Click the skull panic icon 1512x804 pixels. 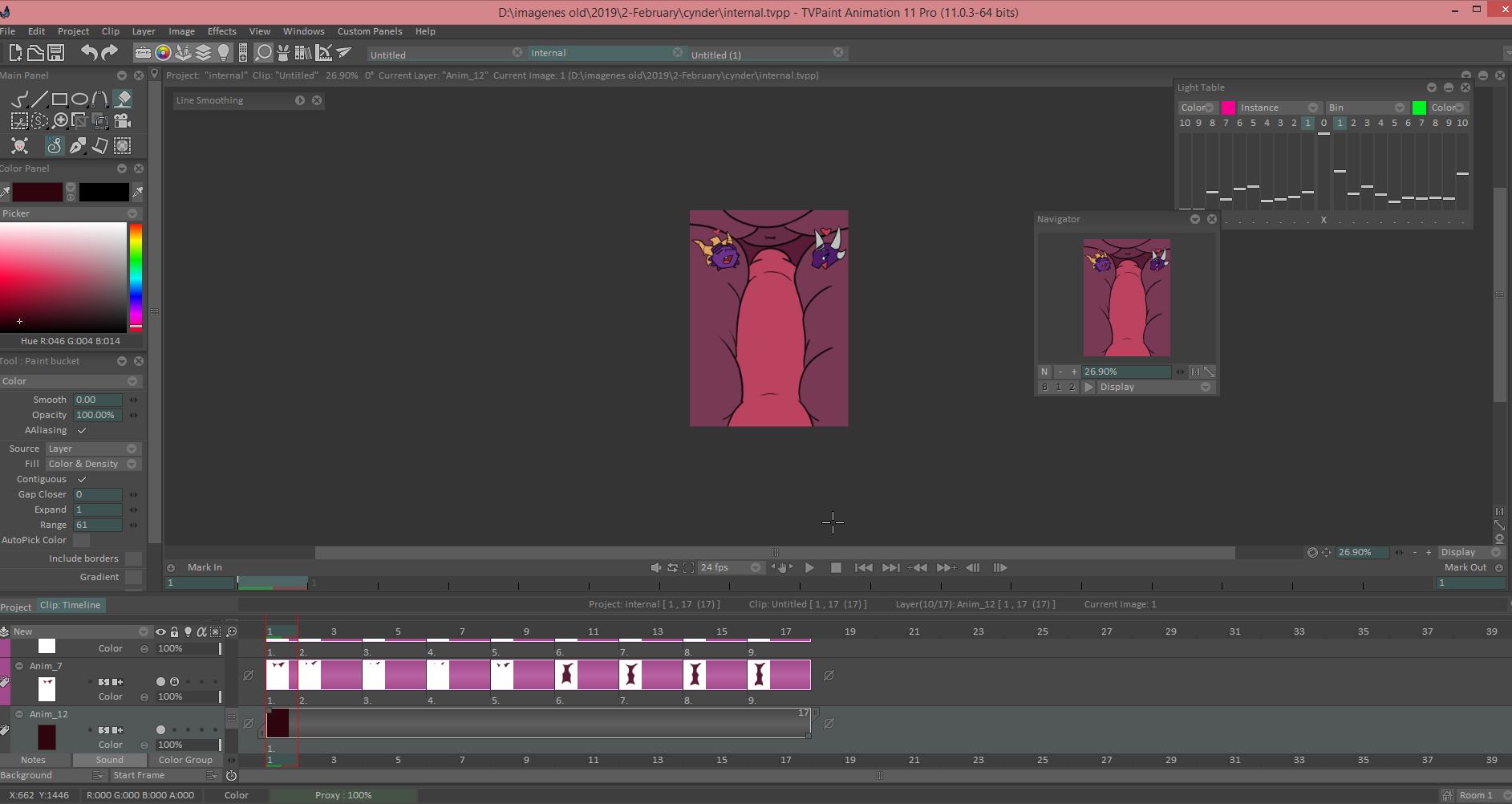click(19, 145)
